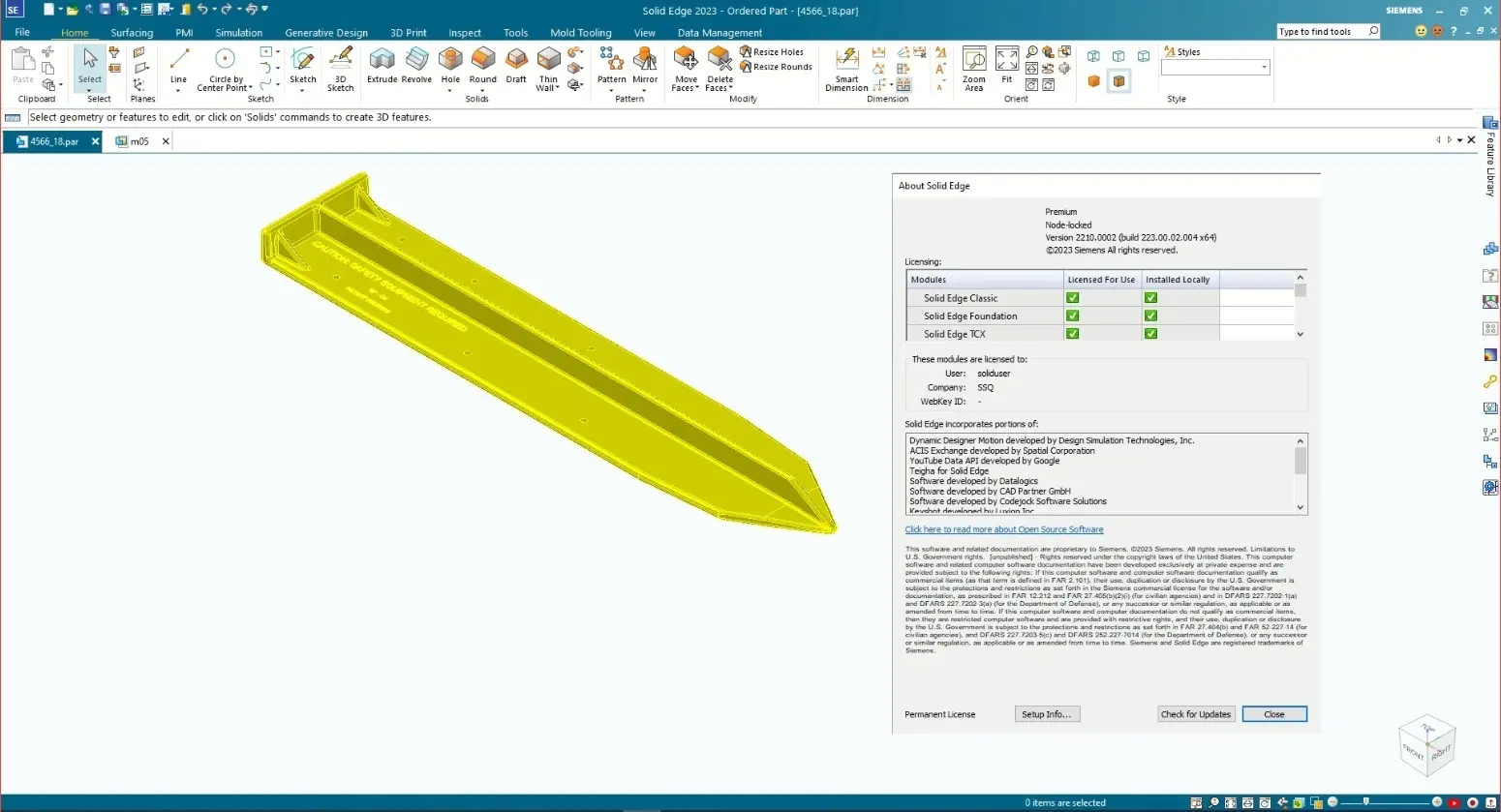1501x812 pixels.
Task: Click the view orientation cube
Action: (1427, 744)
